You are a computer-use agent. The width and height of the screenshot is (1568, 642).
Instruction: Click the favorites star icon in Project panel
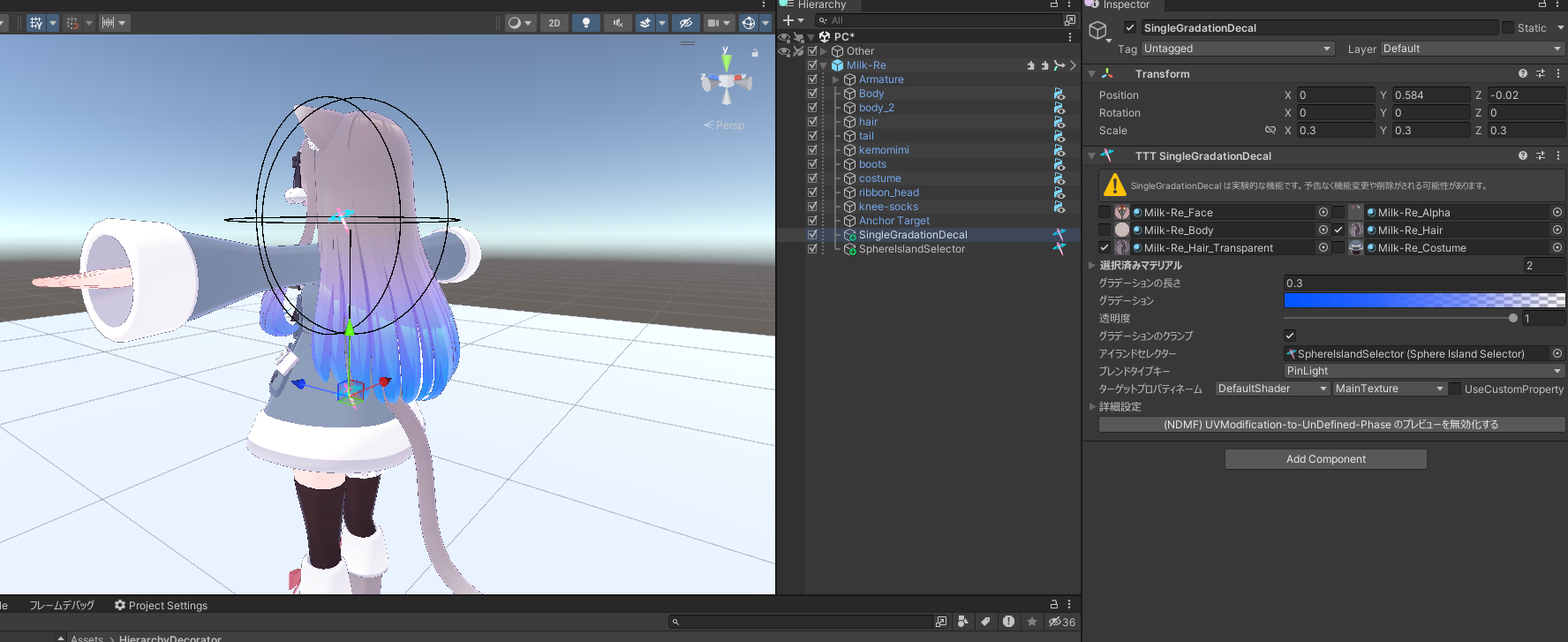click(1031, 622)
